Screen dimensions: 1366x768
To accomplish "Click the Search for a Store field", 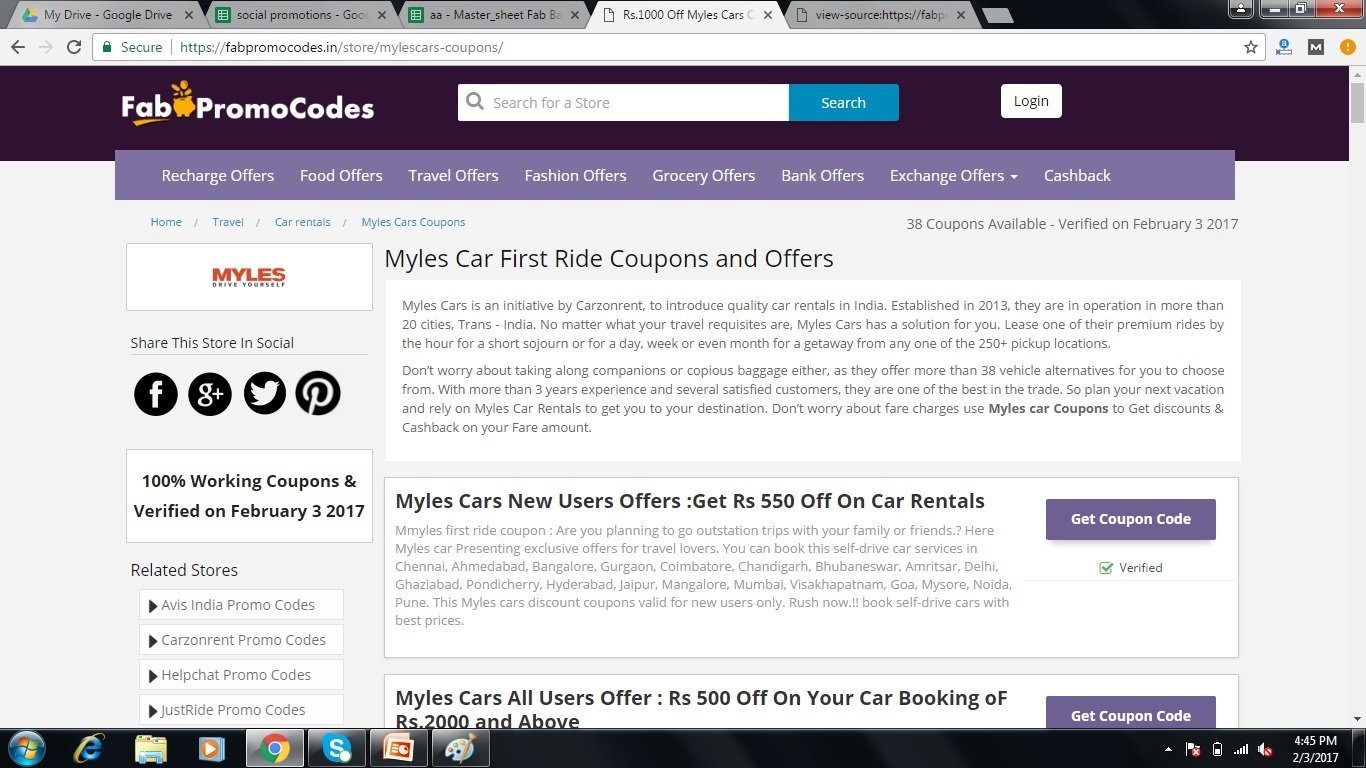I will (623, 102).
